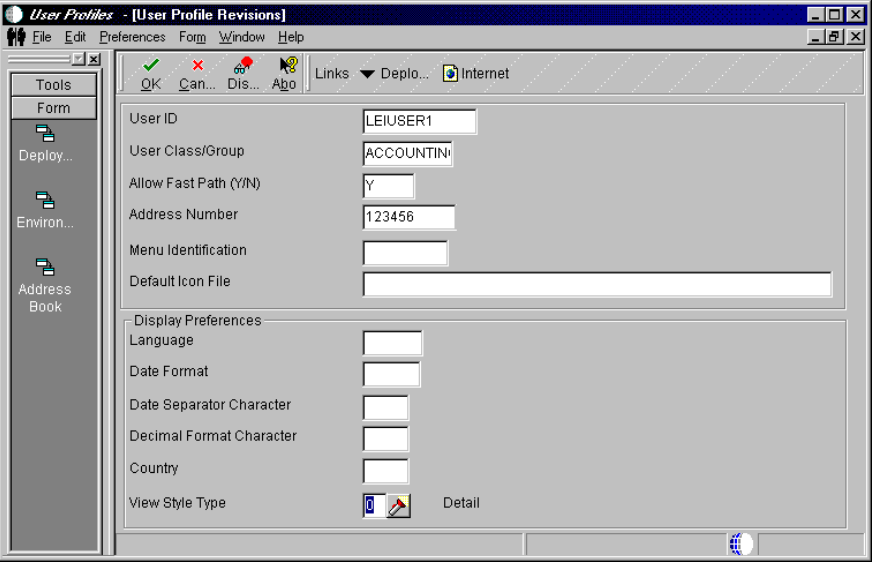Open the Help menu

click(x=291, y=37)
